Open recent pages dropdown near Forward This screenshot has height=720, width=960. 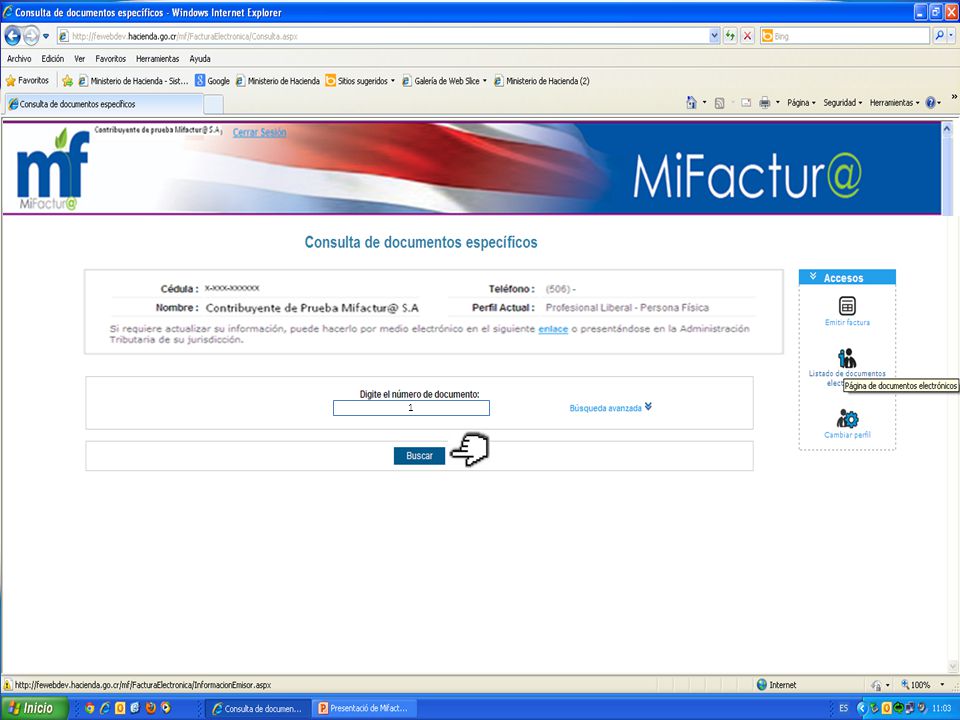tap(46, 36)
